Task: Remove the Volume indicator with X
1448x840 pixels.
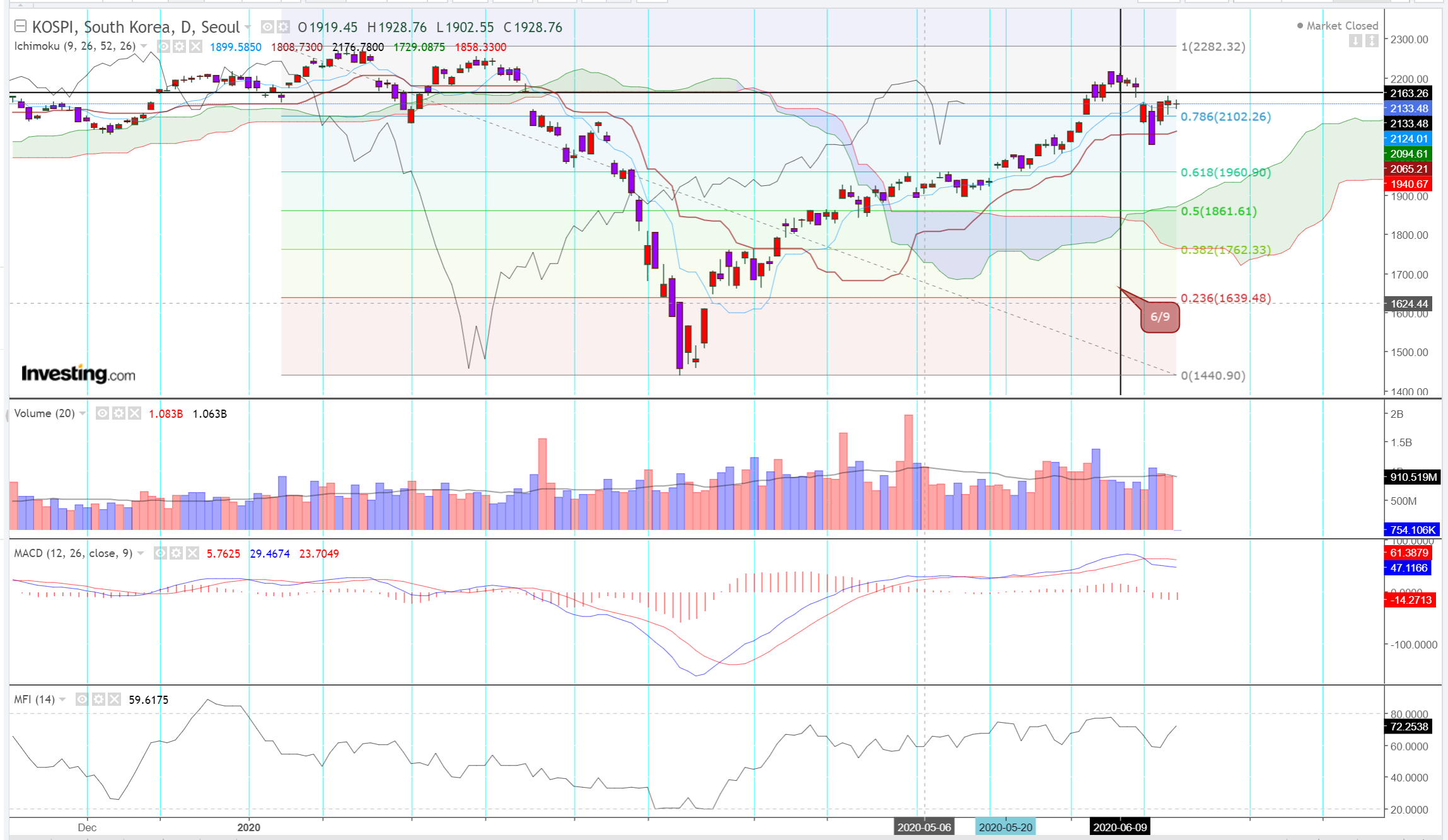Action: coord(134,413)
